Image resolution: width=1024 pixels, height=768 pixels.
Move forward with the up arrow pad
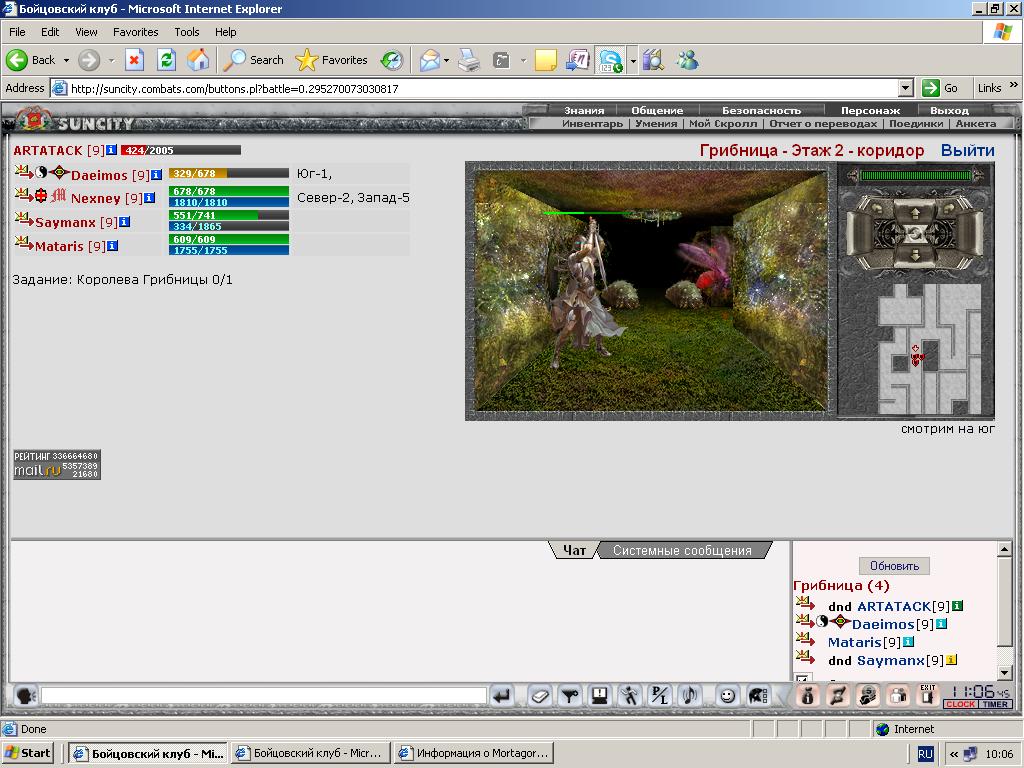pyautogui.click(x=915, y=213)
